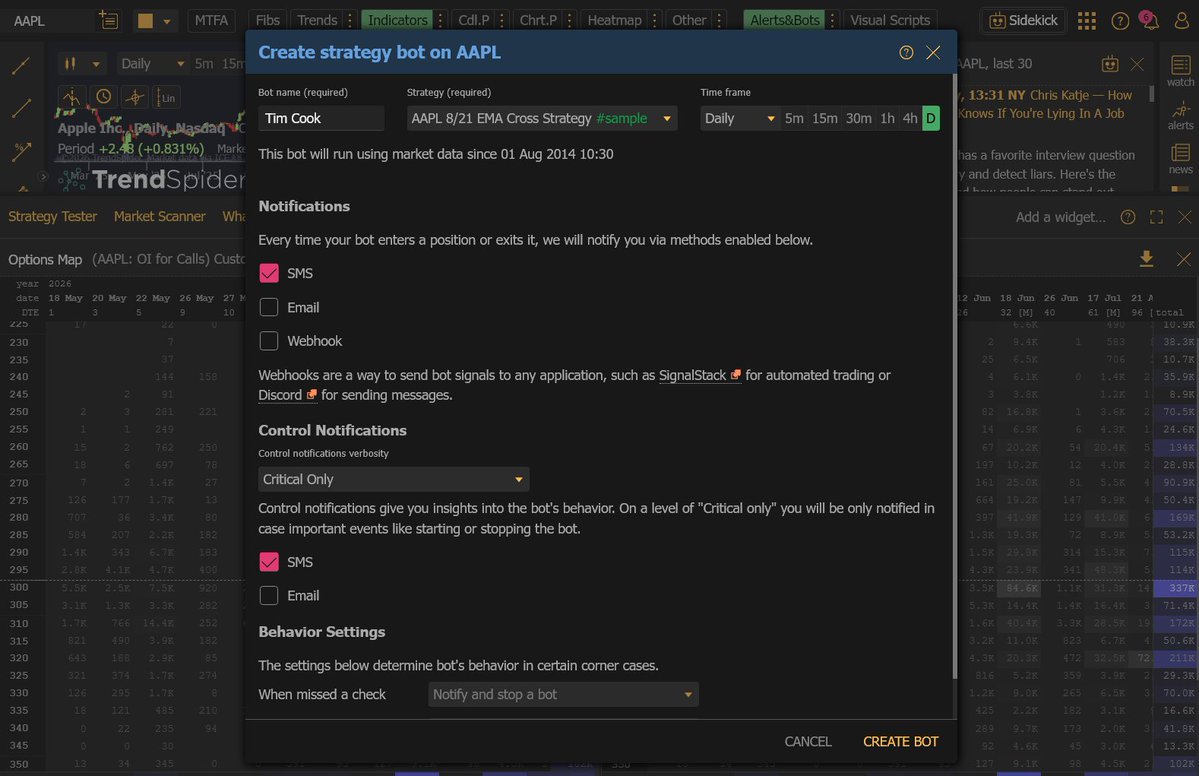Follow the Discord link
The height and width of the screenshot is (776, 1199).
coord(287,395)
